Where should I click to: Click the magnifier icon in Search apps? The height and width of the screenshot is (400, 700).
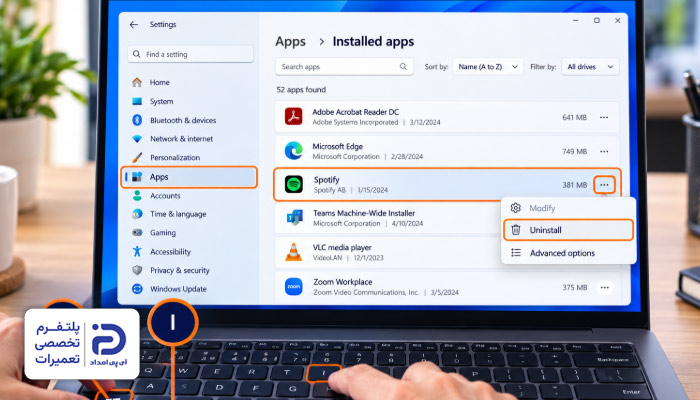[403, 67]
